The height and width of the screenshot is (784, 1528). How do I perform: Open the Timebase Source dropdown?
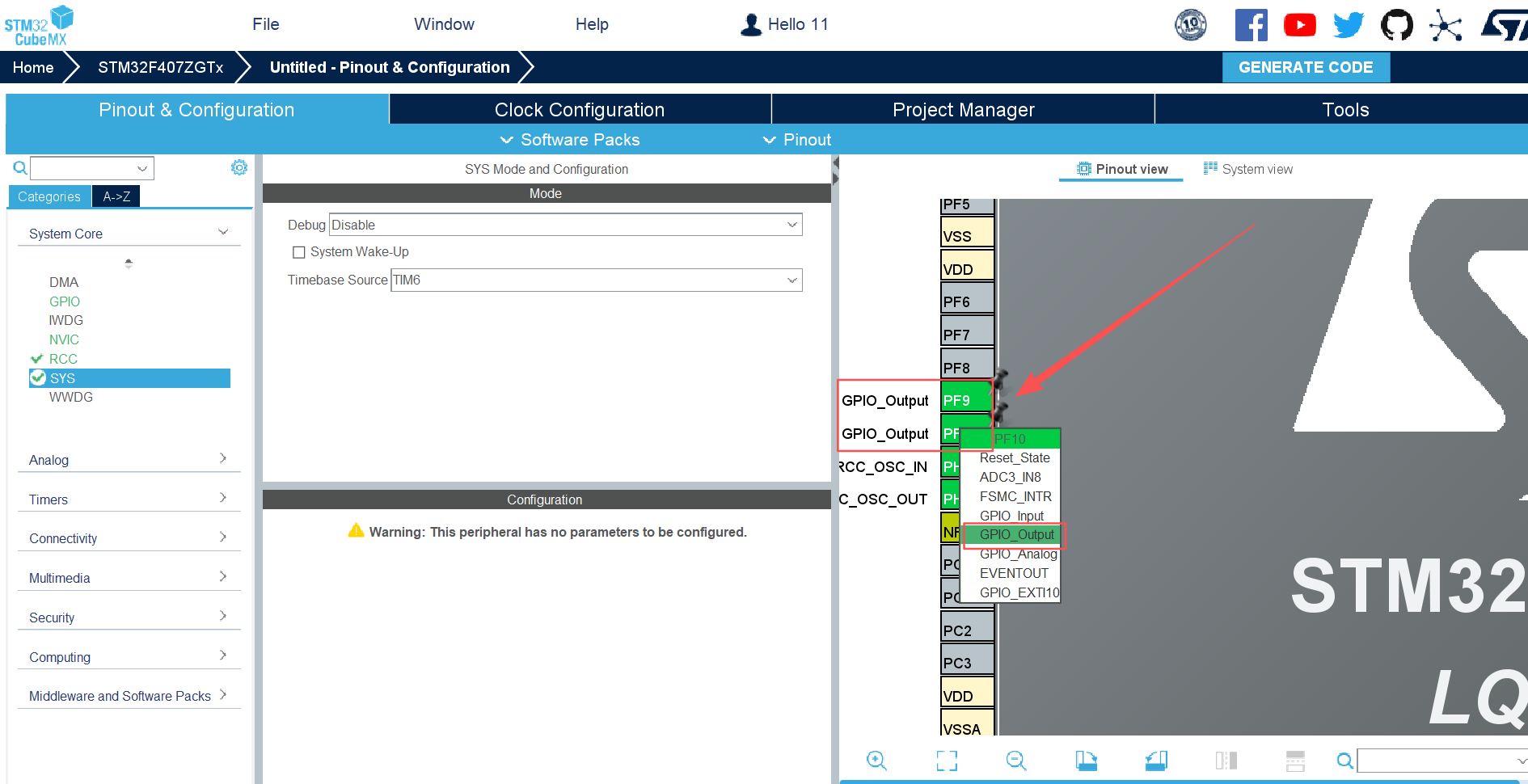597,280
